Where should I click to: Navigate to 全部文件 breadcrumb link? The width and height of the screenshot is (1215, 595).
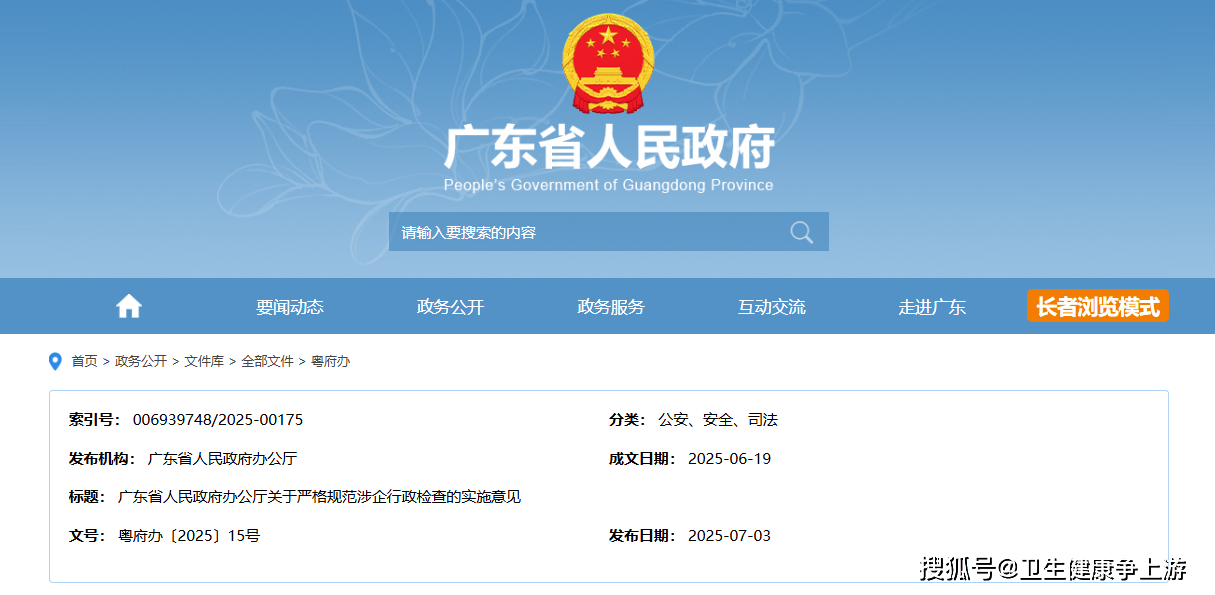pos(267,361)
